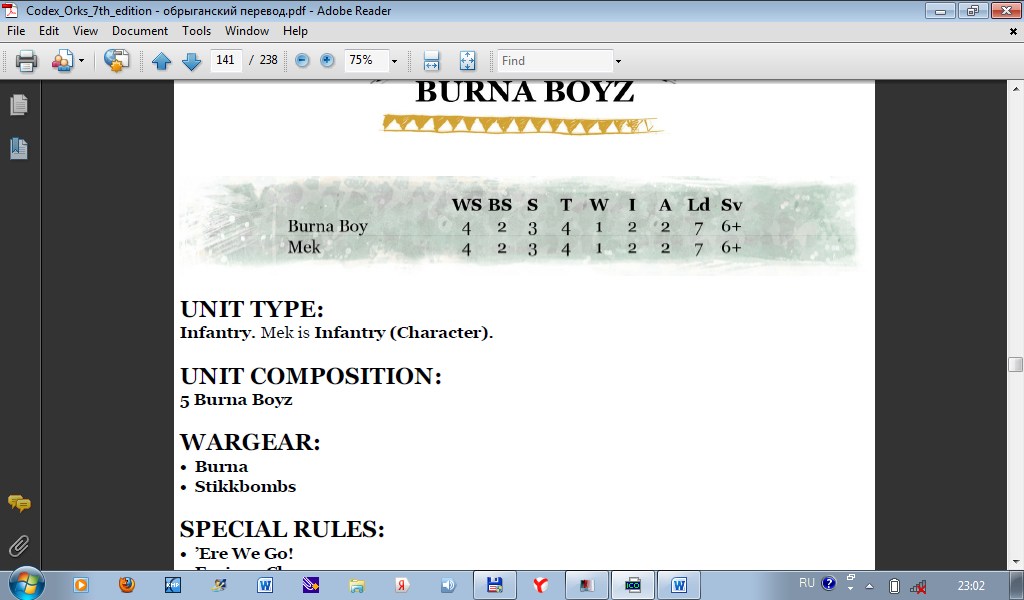Open the Tools menu
The width and height of the screenshot is (1024, 600).
(x=196, y=31)
